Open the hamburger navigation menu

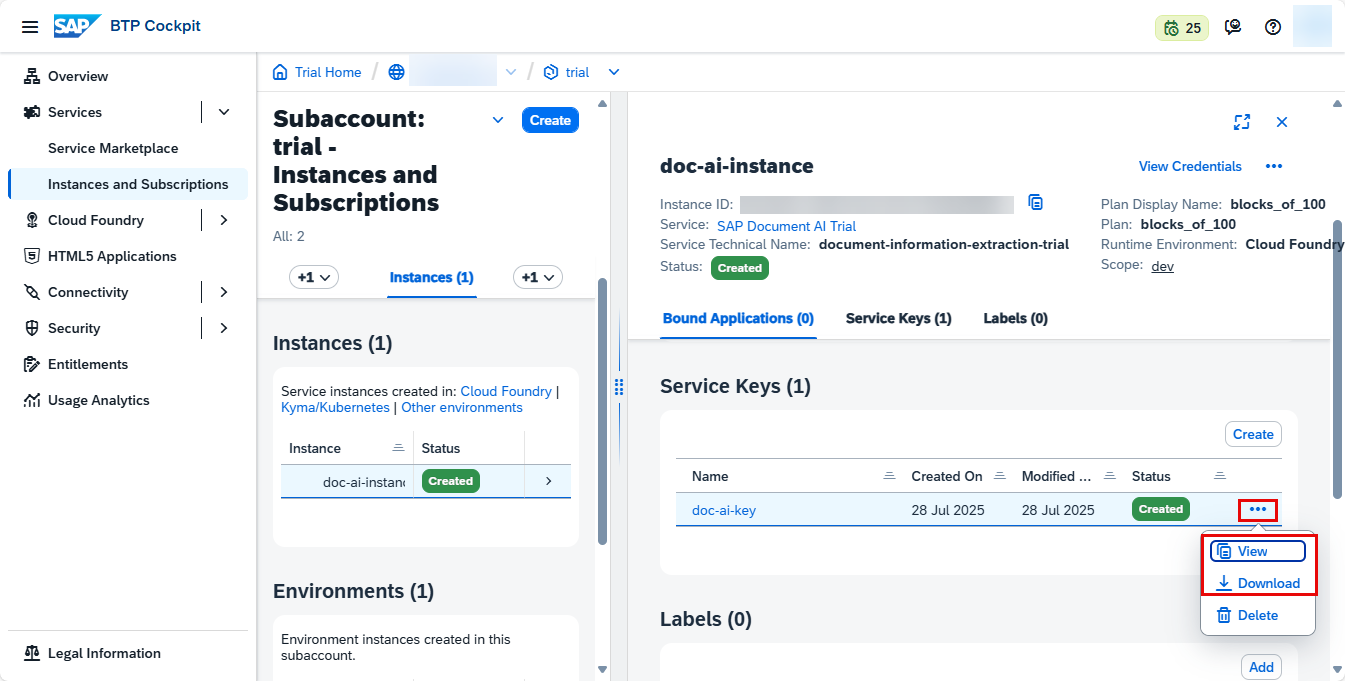30,27
